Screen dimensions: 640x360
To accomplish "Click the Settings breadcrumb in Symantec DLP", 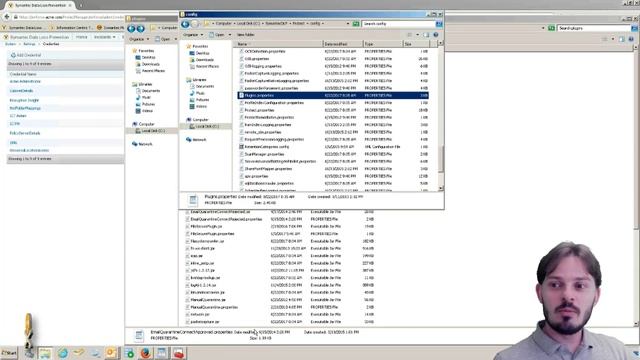I will point(29,44).
